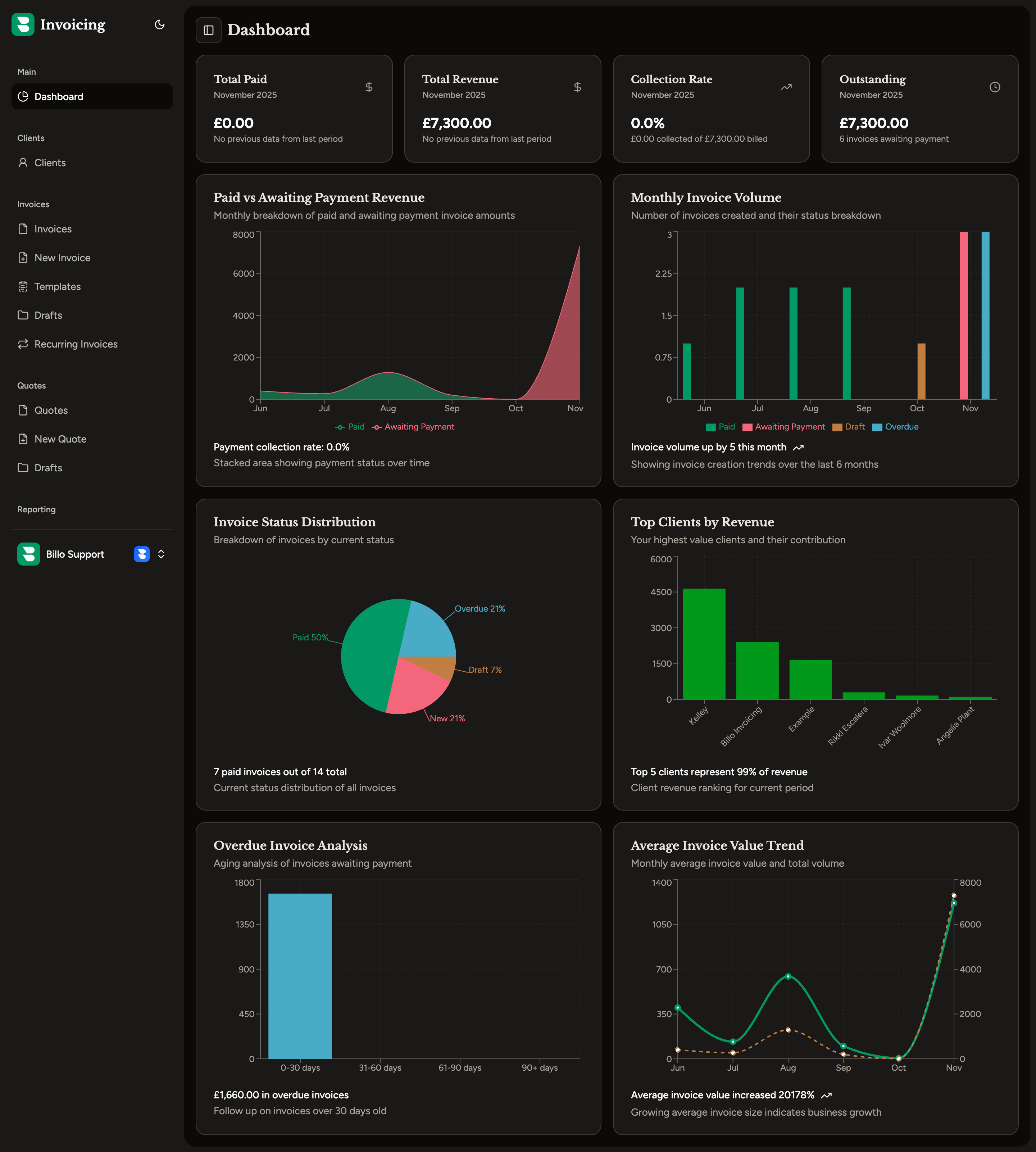Screen dimensions: 1036x1152
Task: Select the New Invoice icon
Action: [23, 257]
